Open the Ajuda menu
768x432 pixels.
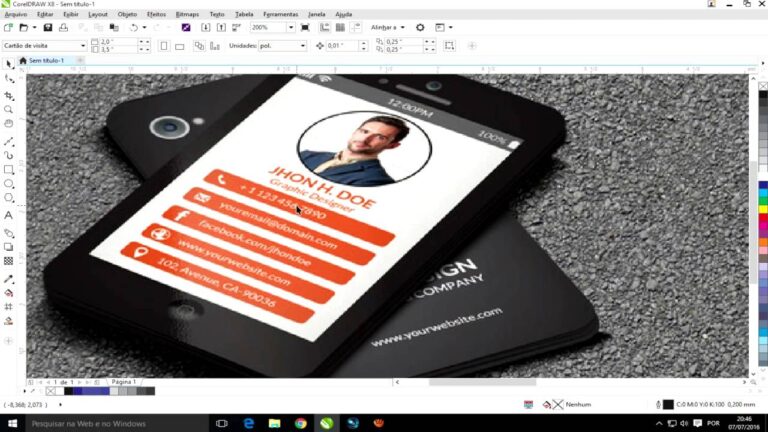click(x=343, y=14)
